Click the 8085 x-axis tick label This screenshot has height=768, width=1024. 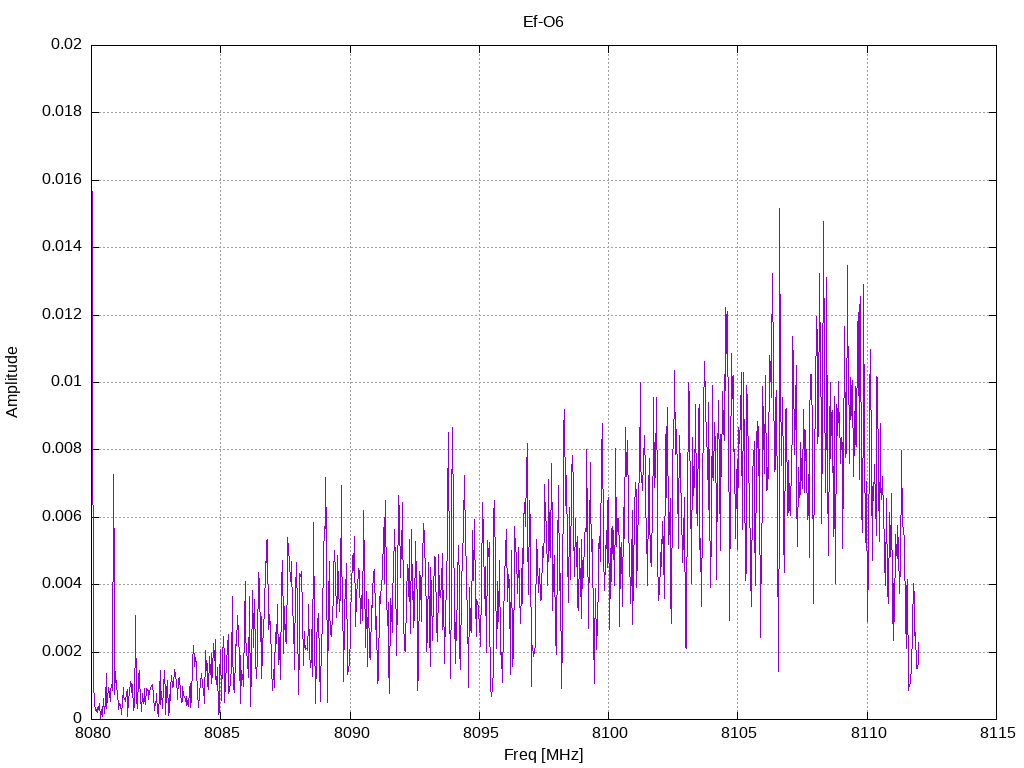pos(221,733)
